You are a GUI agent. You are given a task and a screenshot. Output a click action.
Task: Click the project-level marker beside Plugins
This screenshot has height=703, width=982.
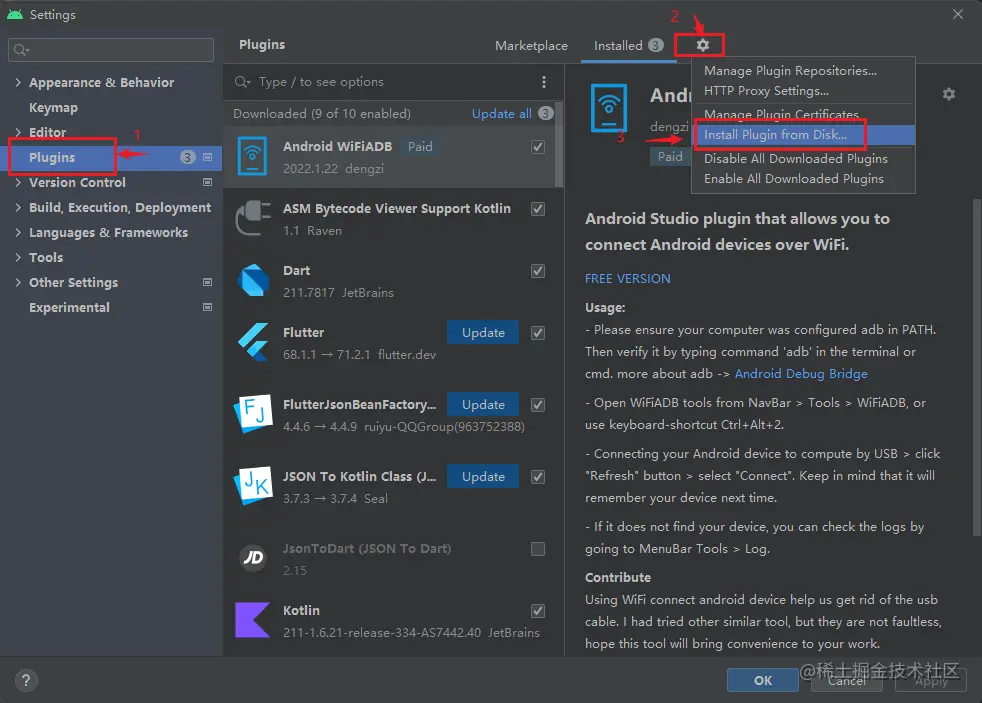click(x=207, y=157)
